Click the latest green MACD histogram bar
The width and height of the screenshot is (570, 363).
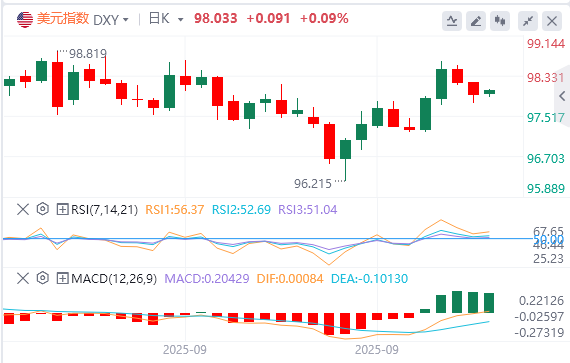(489, 303)
